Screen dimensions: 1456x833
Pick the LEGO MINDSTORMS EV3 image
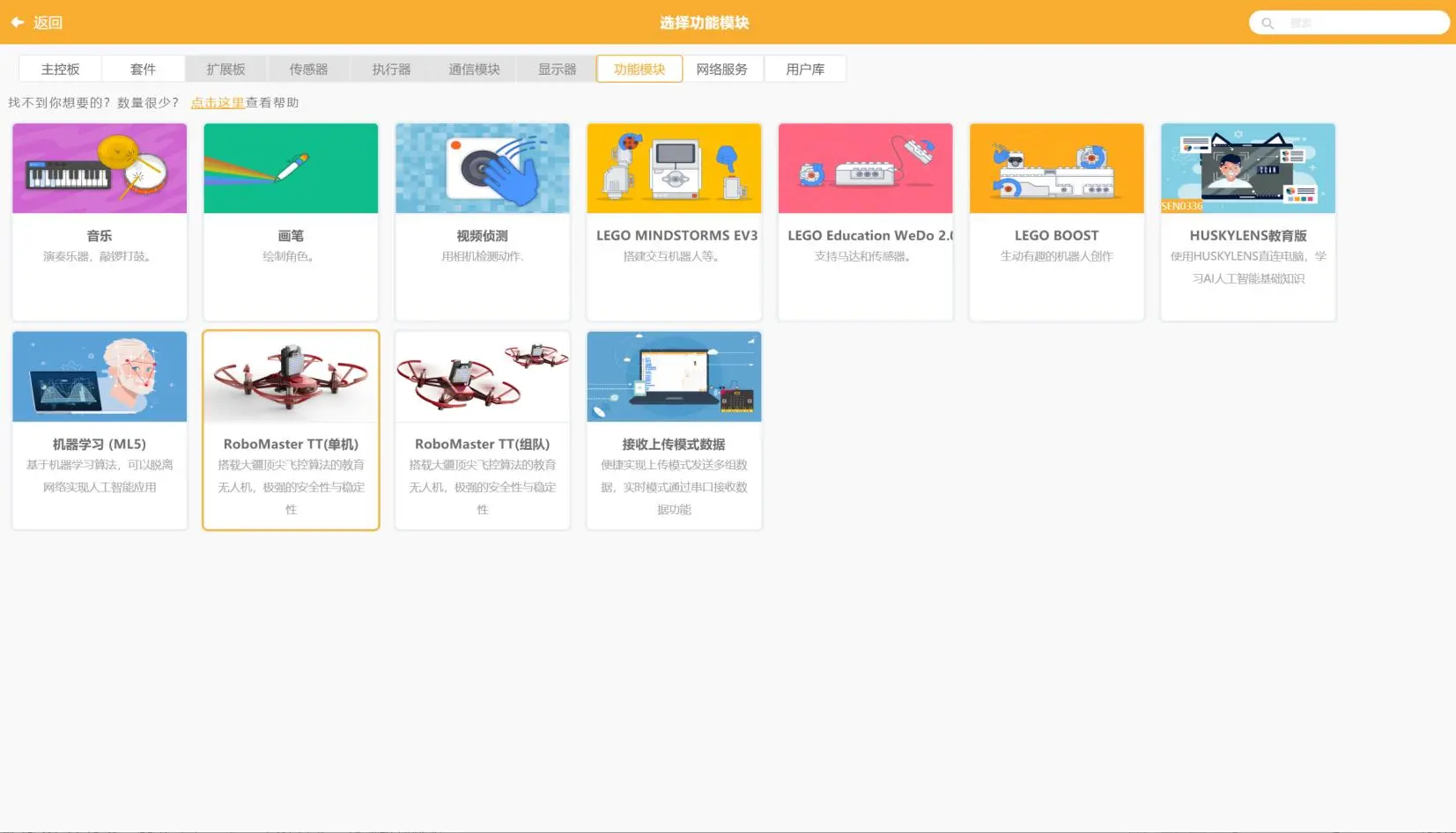[674, 168]
